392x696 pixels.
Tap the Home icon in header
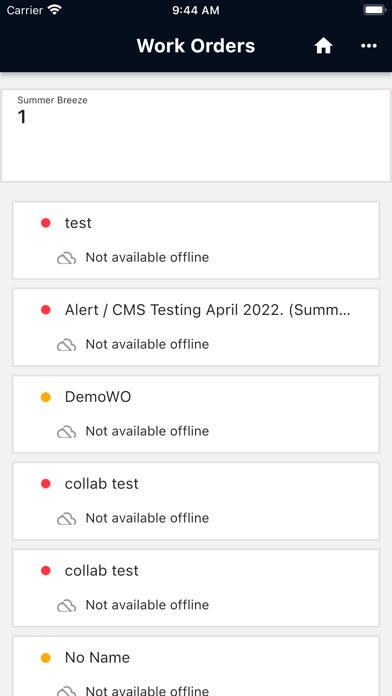(324, 46)
